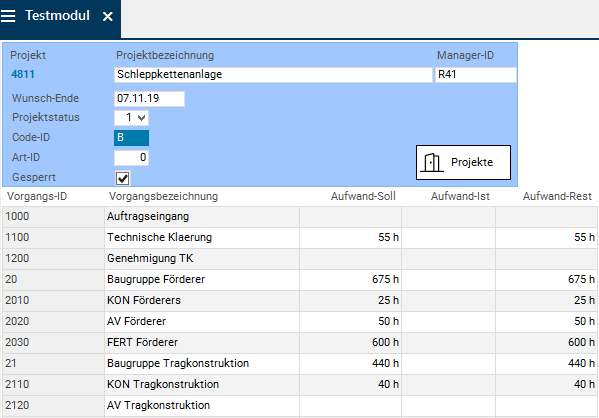This screenshot has height=418, width=599.
Task: Click the Projekte button
Action: click(x=463, y=162)
